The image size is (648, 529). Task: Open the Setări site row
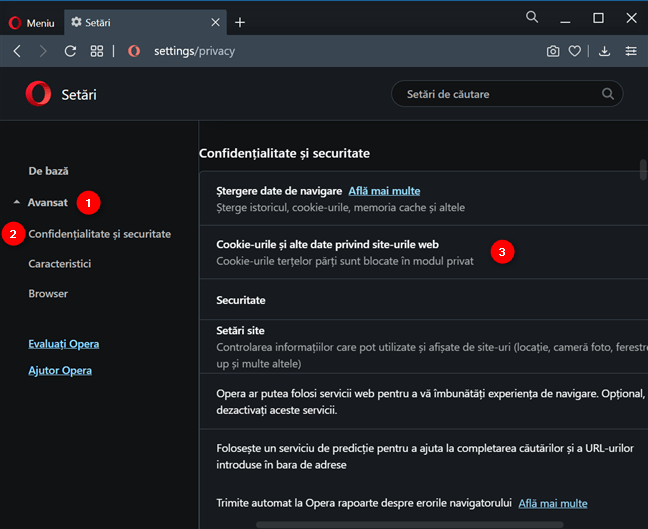424,347
